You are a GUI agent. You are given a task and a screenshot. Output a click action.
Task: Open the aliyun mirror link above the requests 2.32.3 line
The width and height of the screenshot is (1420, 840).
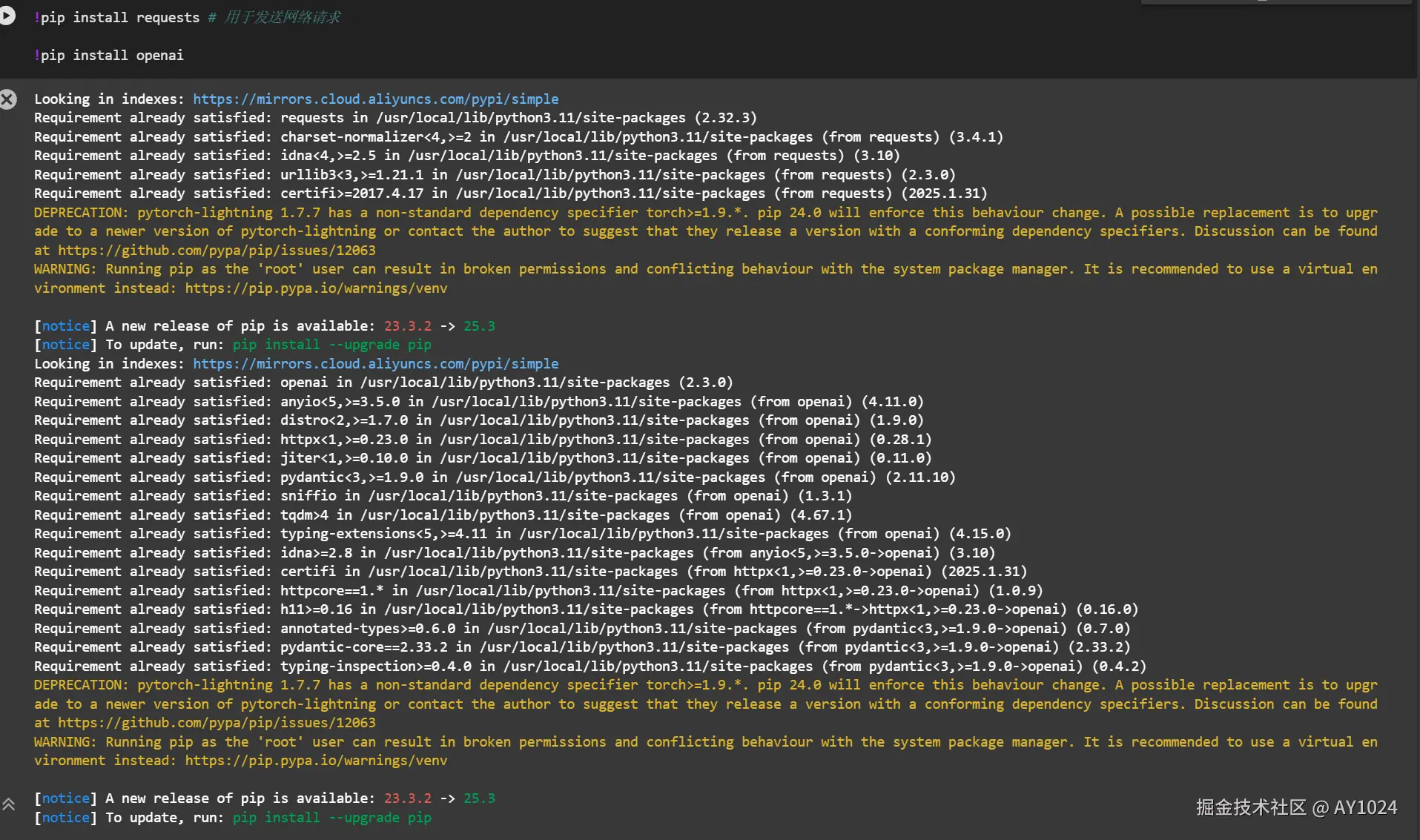376,99
